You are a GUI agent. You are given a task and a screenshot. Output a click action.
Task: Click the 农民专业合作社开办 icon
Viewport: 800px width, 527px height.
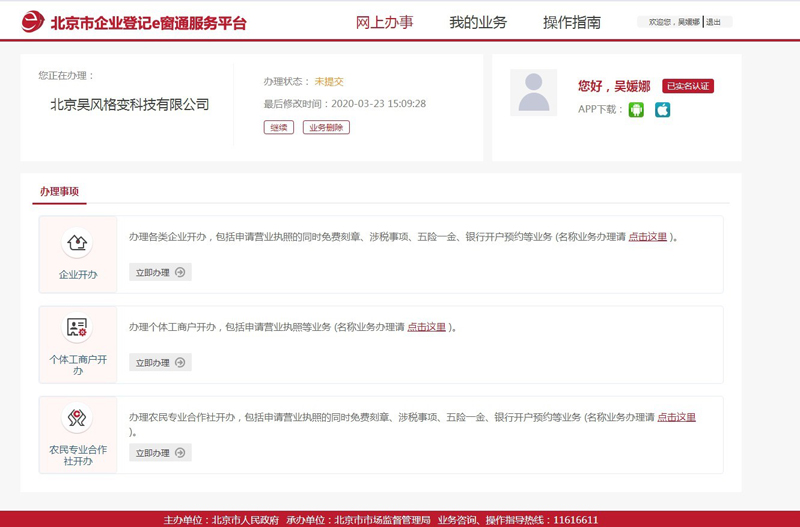[77, 418]
